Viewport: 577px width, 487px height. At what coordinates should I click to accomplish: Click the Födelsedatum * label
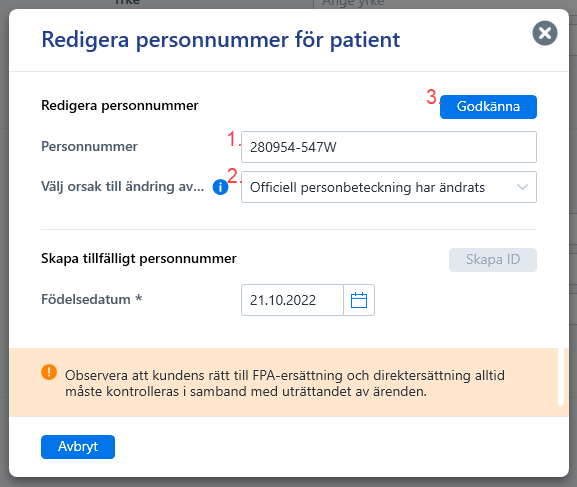point(92,299)
